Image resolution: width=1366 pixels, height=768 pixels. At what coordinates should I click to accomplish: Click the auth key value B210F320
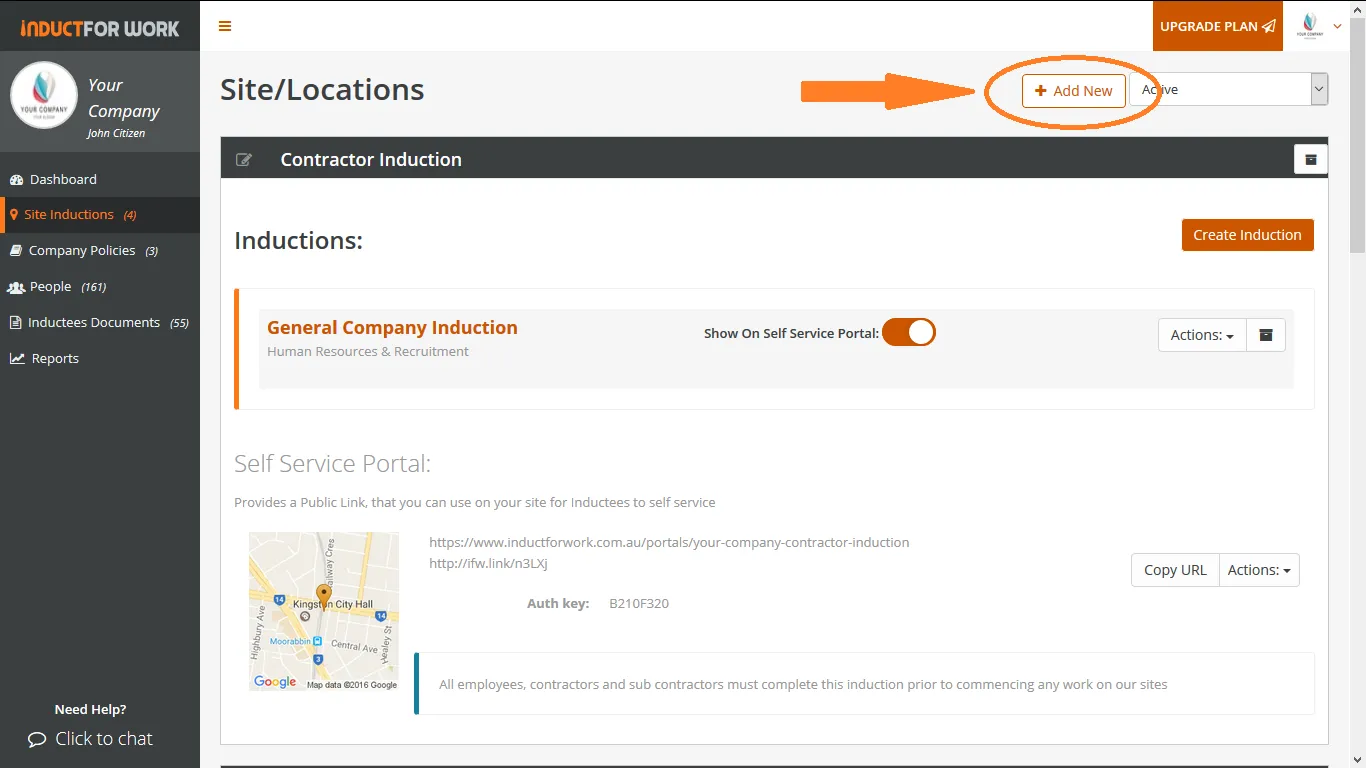[x=639, y=603]
